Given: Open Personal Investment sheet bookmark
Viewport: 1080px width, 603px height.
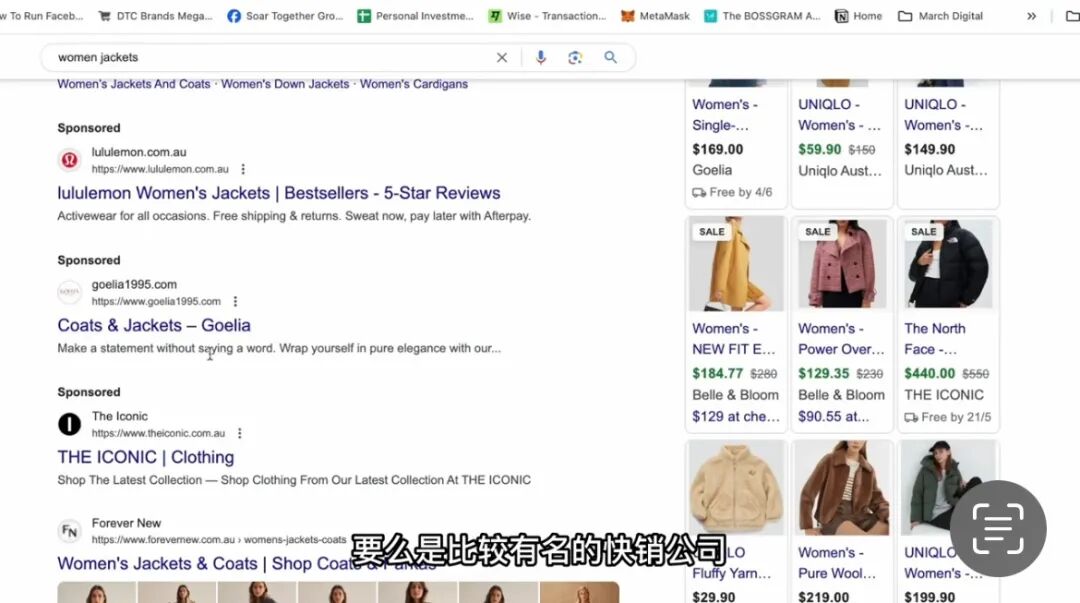Looking at the screenshot, I should click(415, 16).
